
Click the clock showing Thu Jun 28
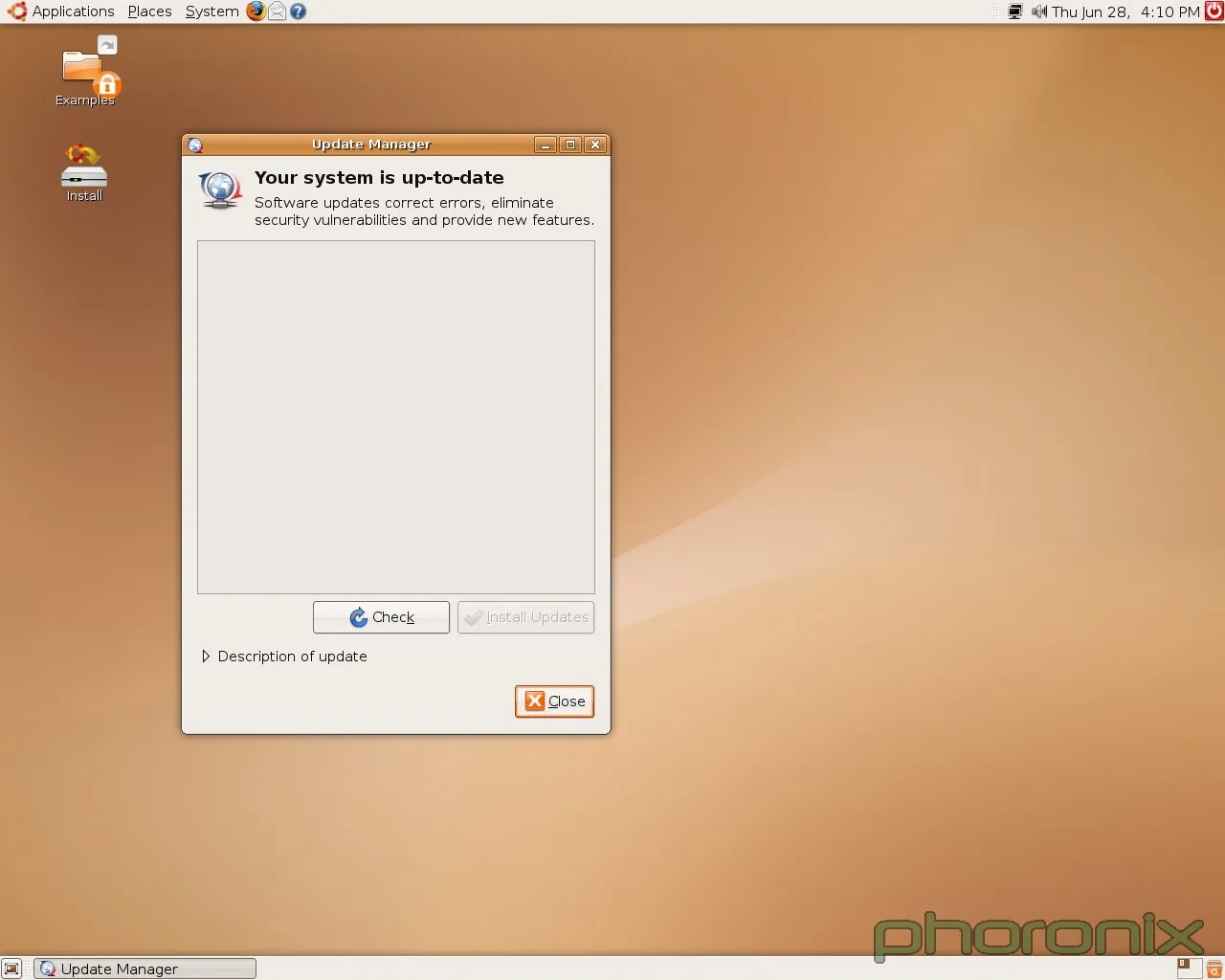(1125, 11)
